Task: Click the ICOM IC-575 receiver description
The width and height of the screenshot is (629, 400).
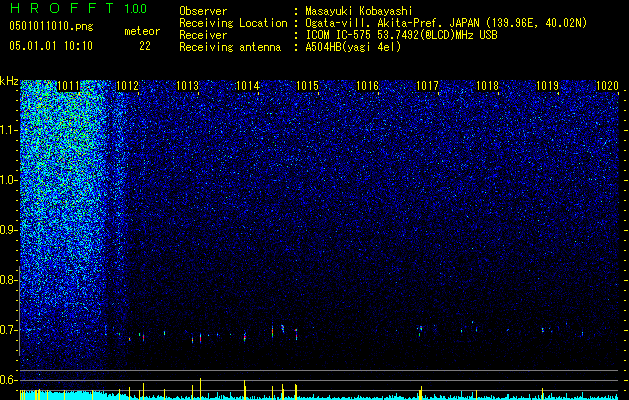Action: tap(402, 35)
